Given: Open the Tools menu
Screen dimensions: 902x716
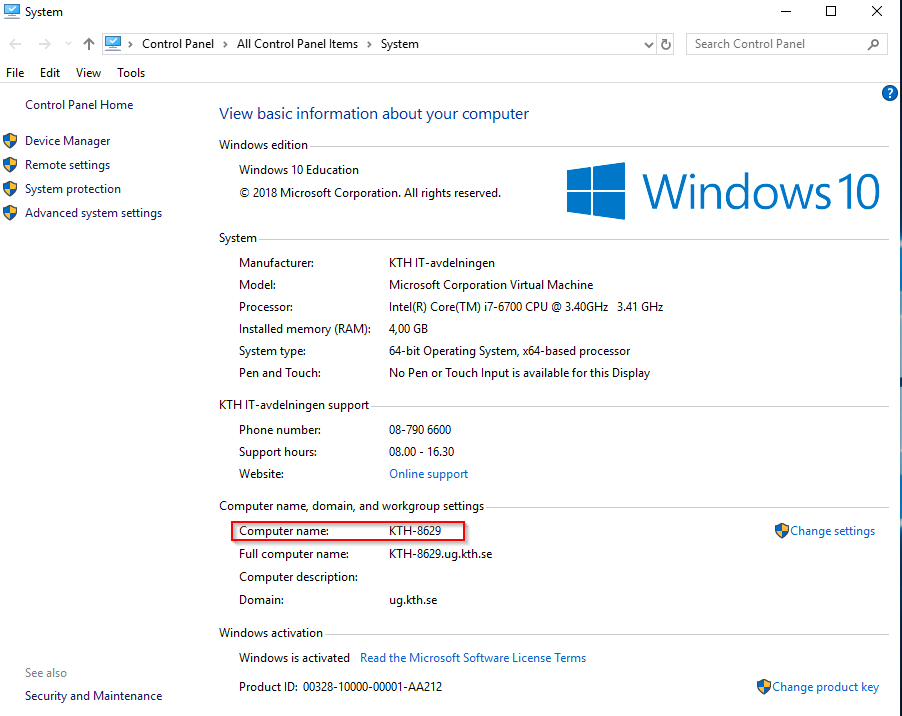Looking at the screenshot, I should coord(131,73).
